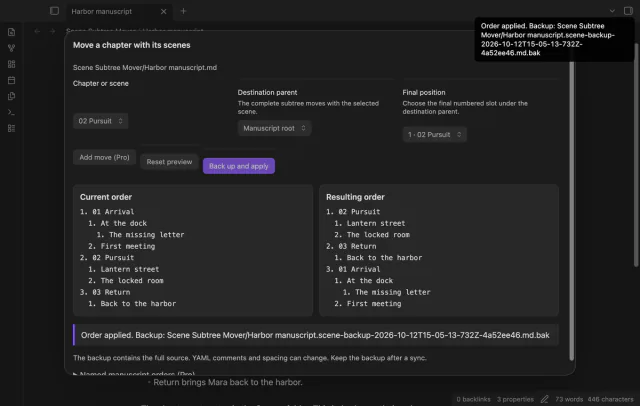Screen dimensions: 640x406
Task: Click 'First meeting' in Current order list
Action: tap(128, 246)
